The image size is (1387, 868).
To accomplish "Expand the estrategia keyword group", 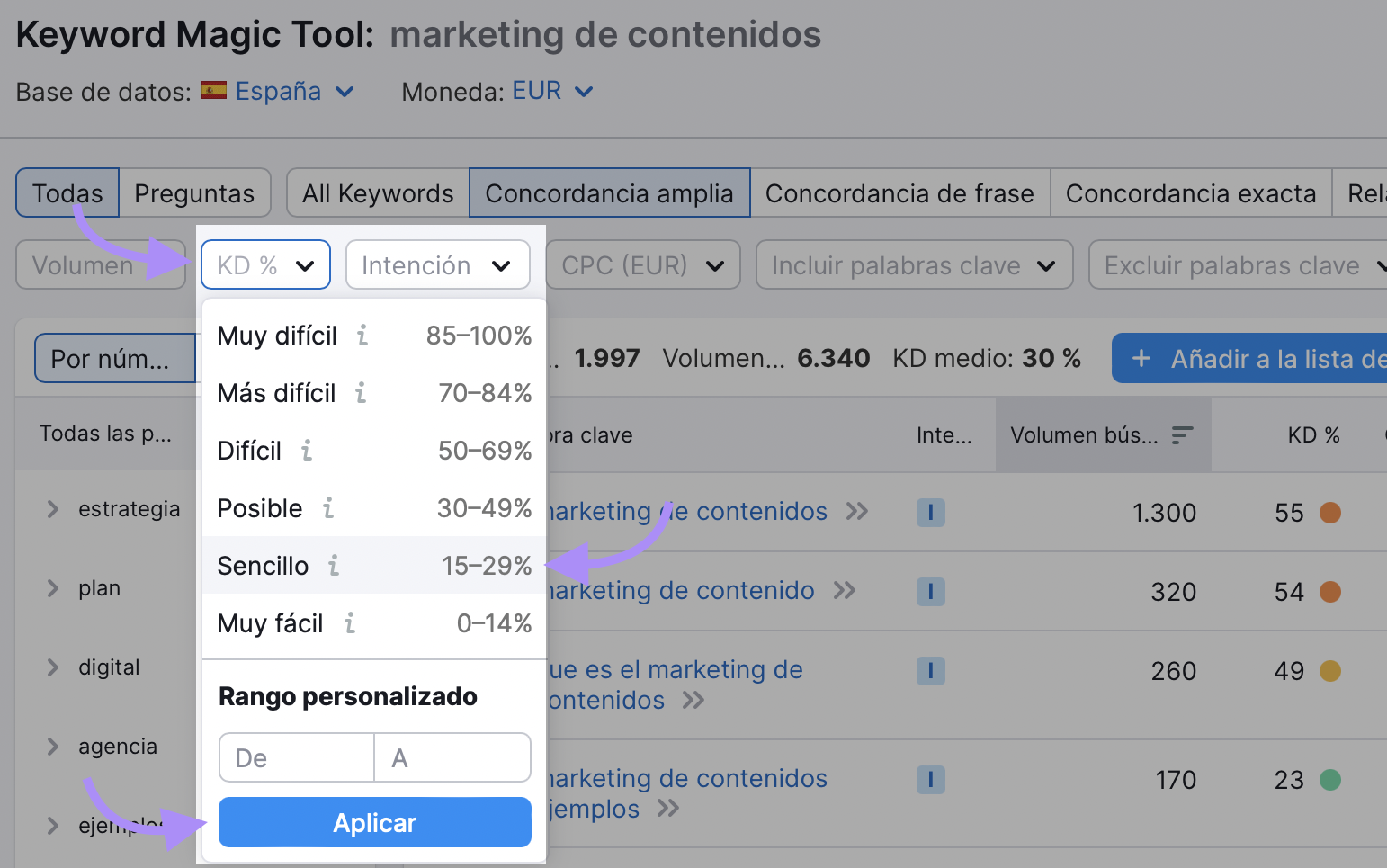I will pyautogui.click(x=53, y=509).
